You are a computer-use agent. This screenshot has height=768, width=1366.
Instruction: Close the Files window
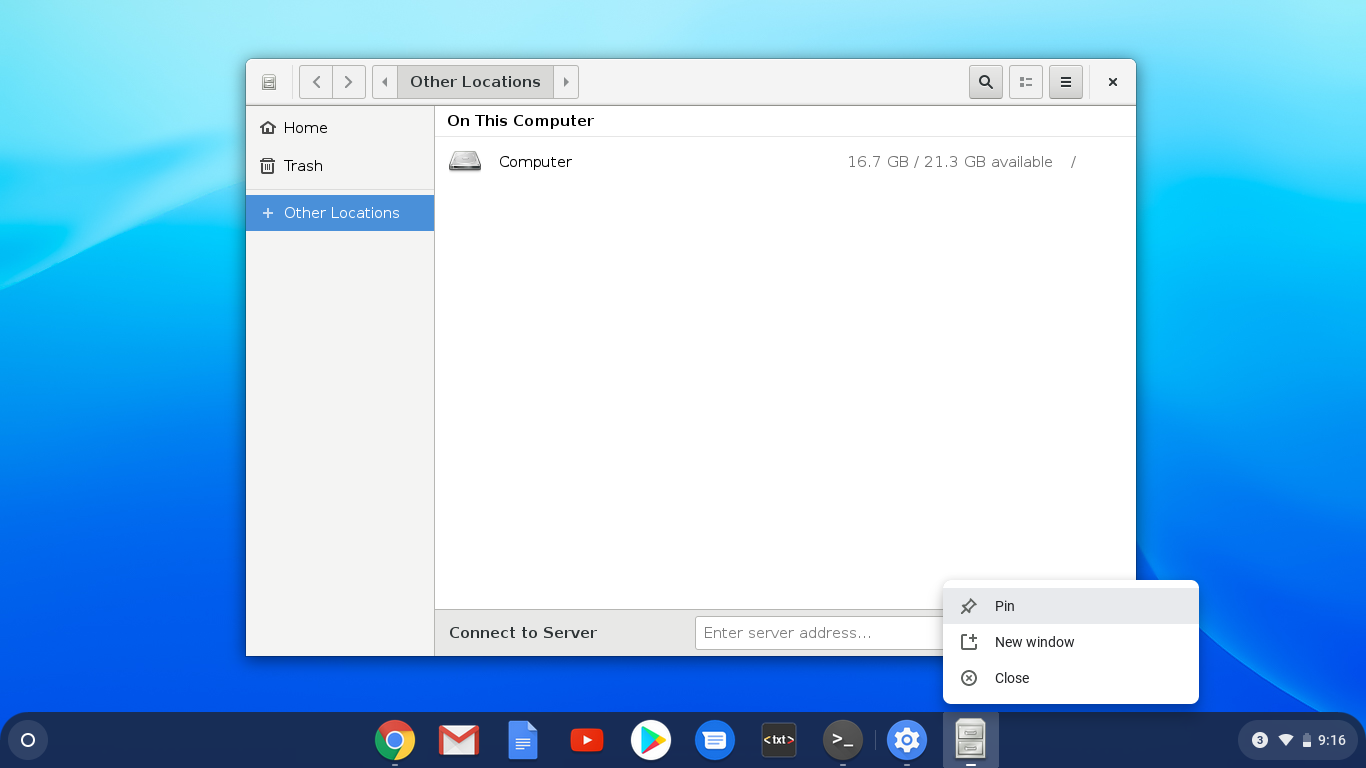(1112, 82)
